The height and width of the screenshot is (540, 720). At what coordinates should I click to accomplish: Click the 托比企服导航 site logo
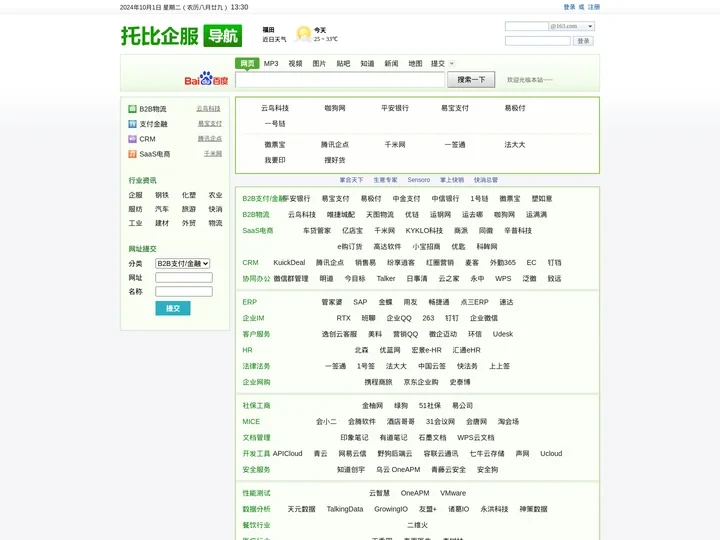click(x=181, y=35)
